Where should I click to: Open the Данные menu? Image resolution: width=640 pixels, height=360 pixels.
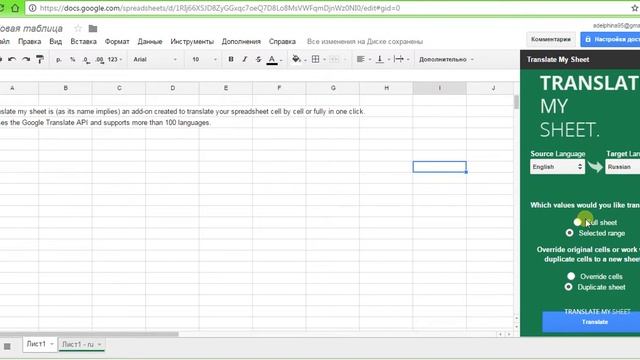tap(150, 42)
